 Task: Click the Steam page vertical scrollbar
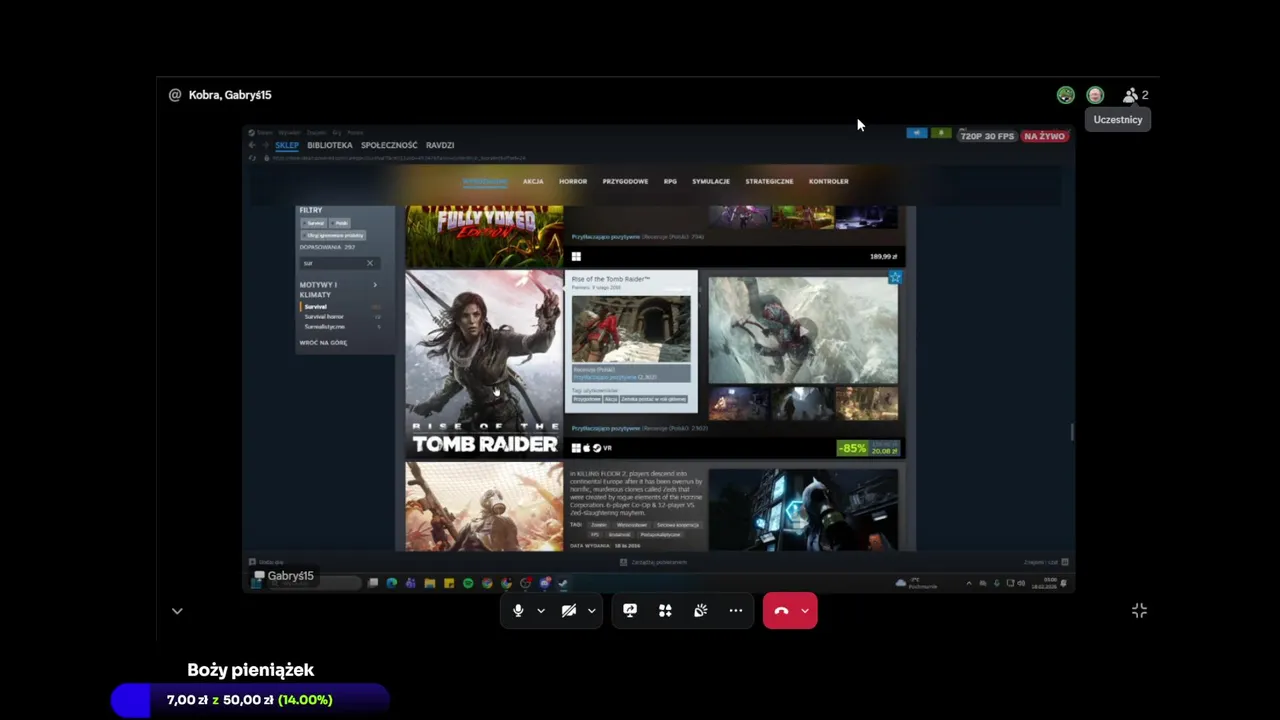(1071, 431)
